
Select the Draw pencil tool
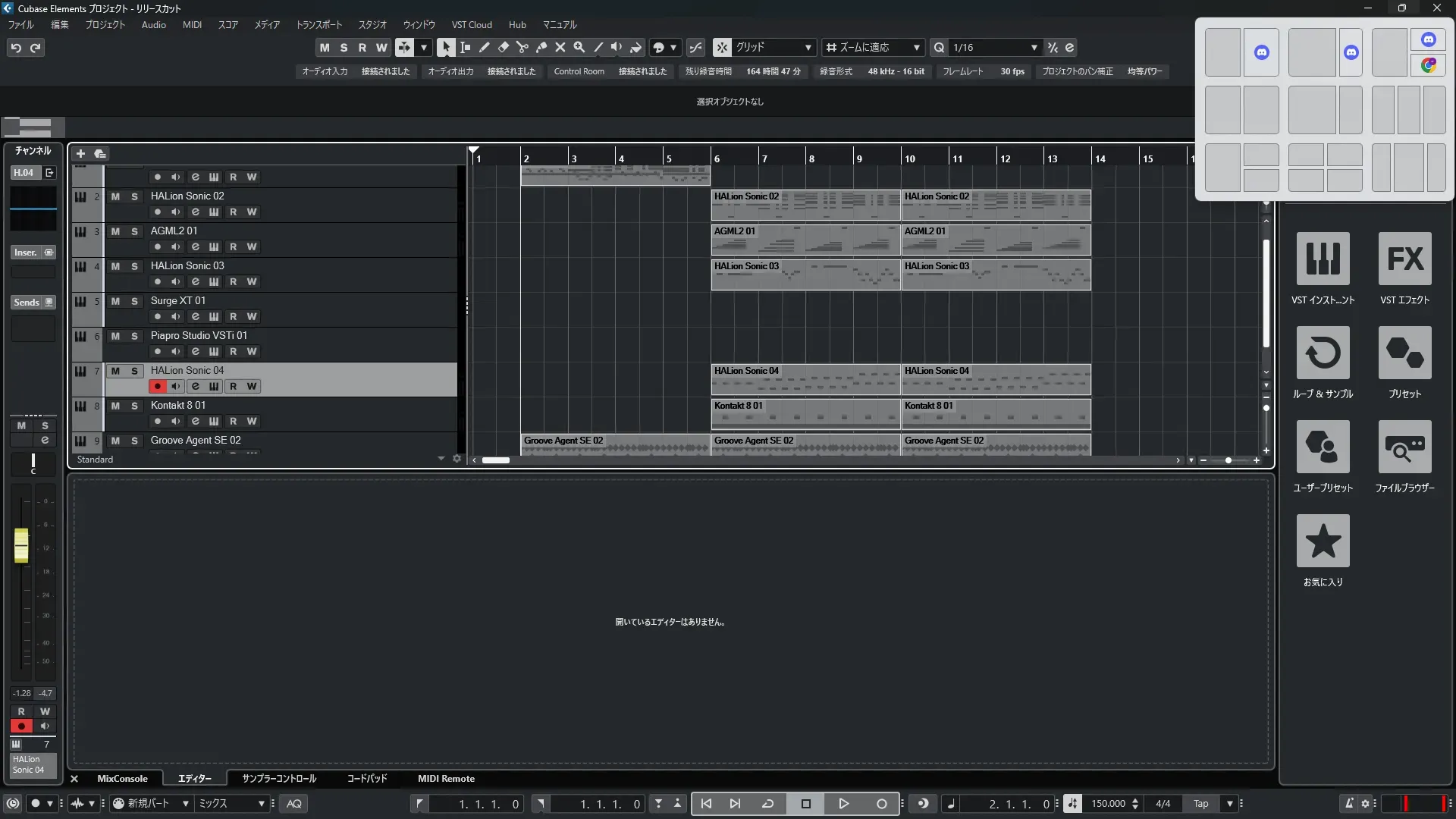[x=485, y=47]
